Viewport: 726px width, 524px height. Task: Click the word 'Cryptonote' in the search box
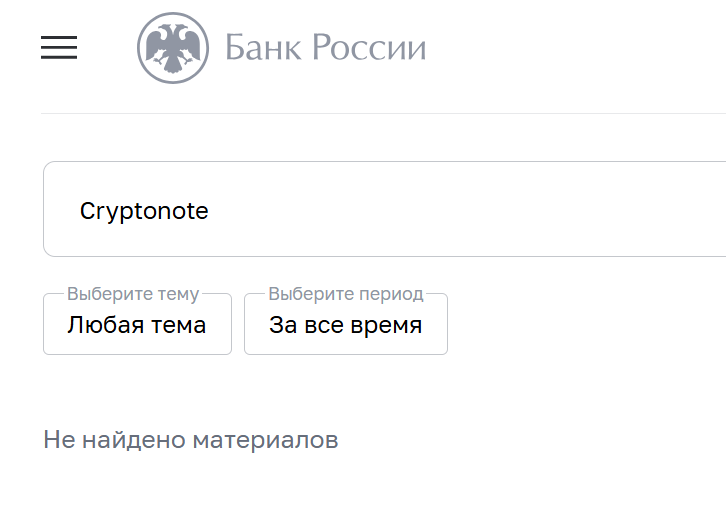[144, 212]
